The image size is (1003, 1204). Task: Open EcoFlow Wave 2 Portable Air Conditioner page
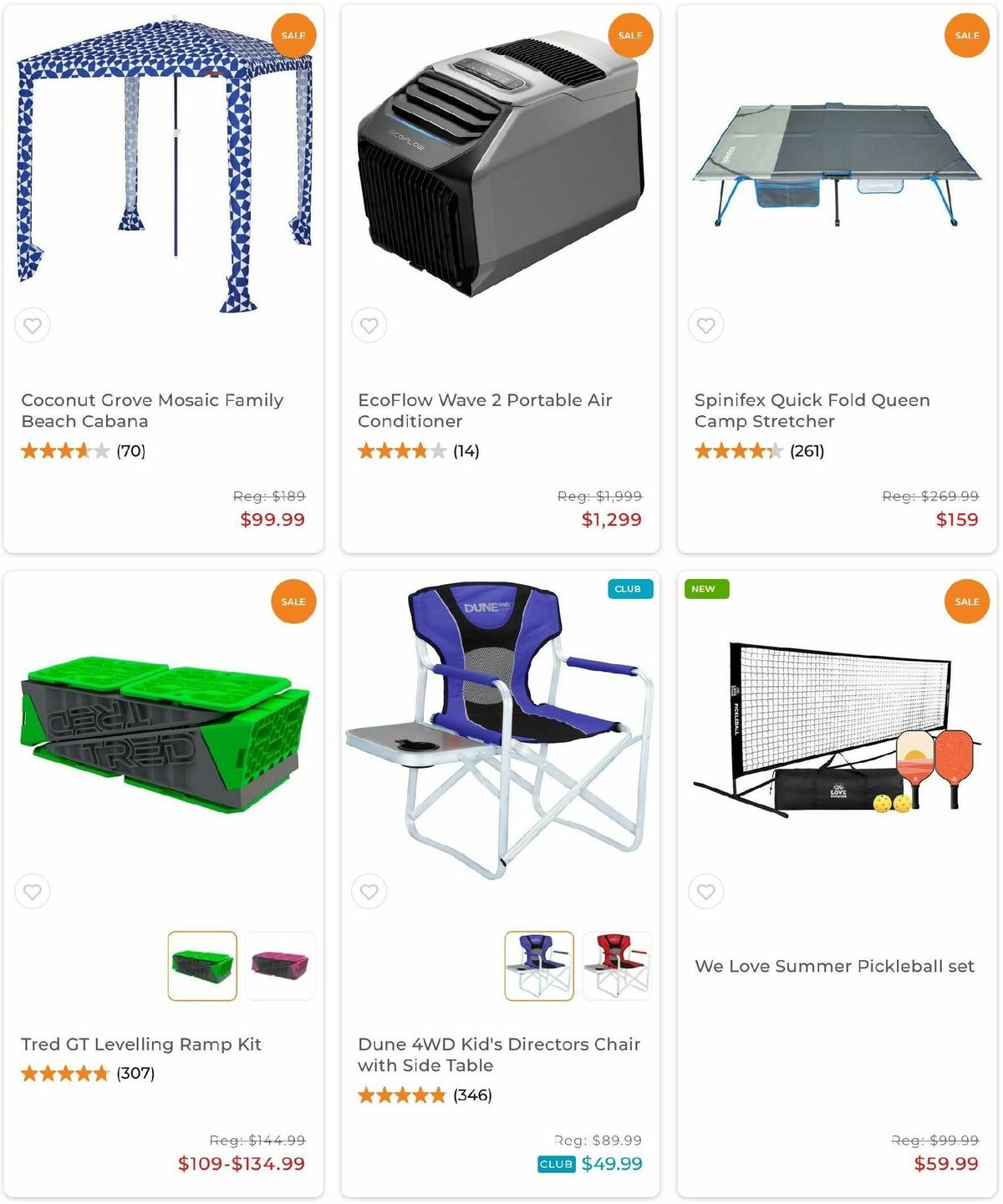pos(485,410)
